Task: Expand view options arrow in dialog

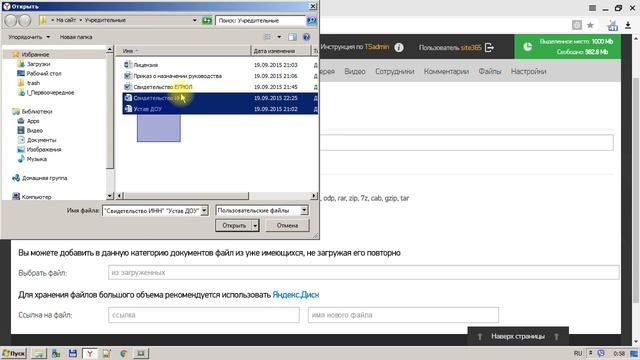Action: click(x=279, y=37)
